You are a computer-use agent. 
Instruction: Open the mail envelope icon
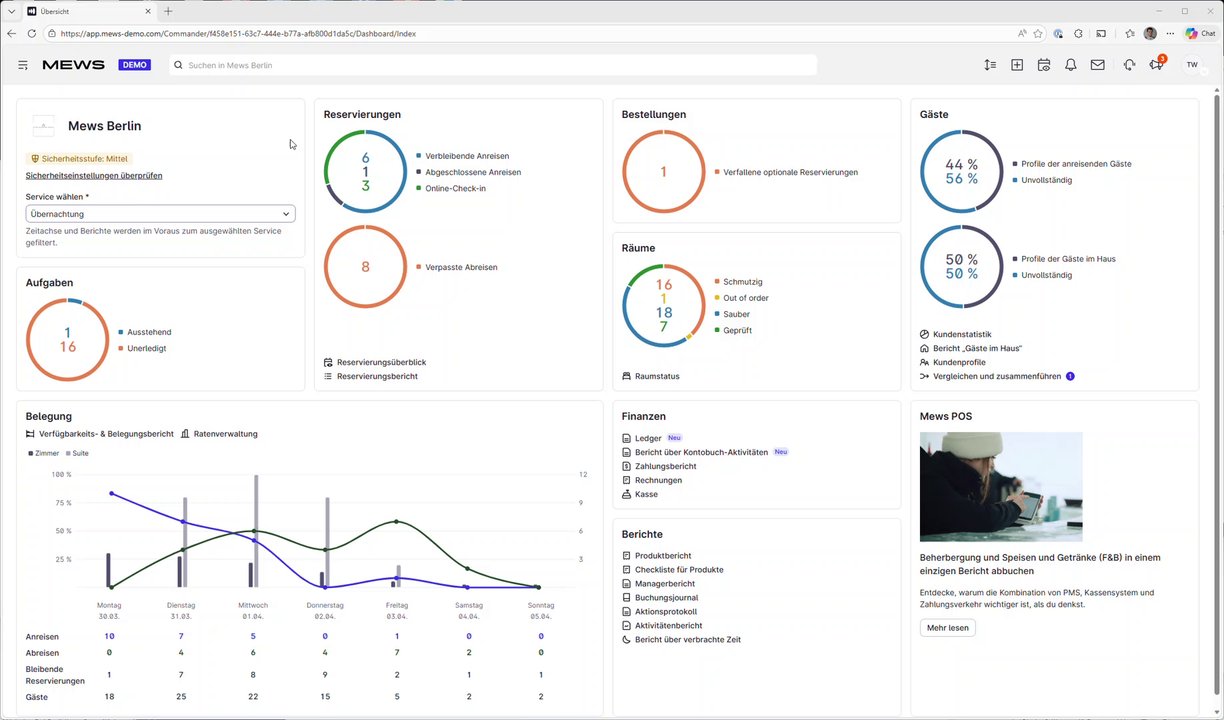point(1097,65)
